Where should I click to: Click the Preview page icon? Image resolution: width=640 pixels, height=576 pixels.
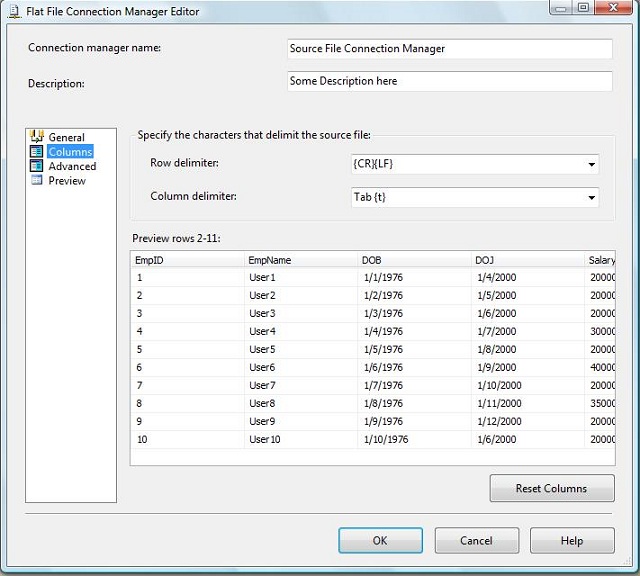pos(38,181)
